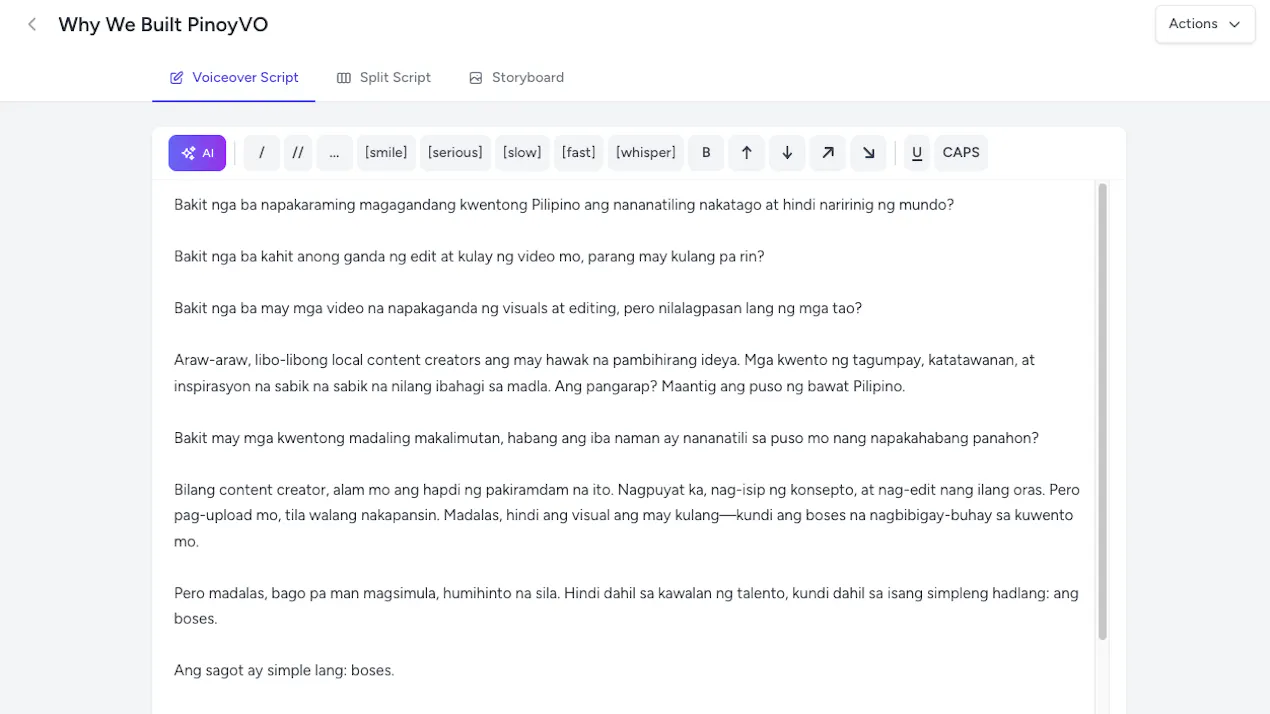Viewport: 1270px width, 714px height.
Task: Click the line ending 'parang may kulang pa rin?'
Action: click(x=469, y=256)
